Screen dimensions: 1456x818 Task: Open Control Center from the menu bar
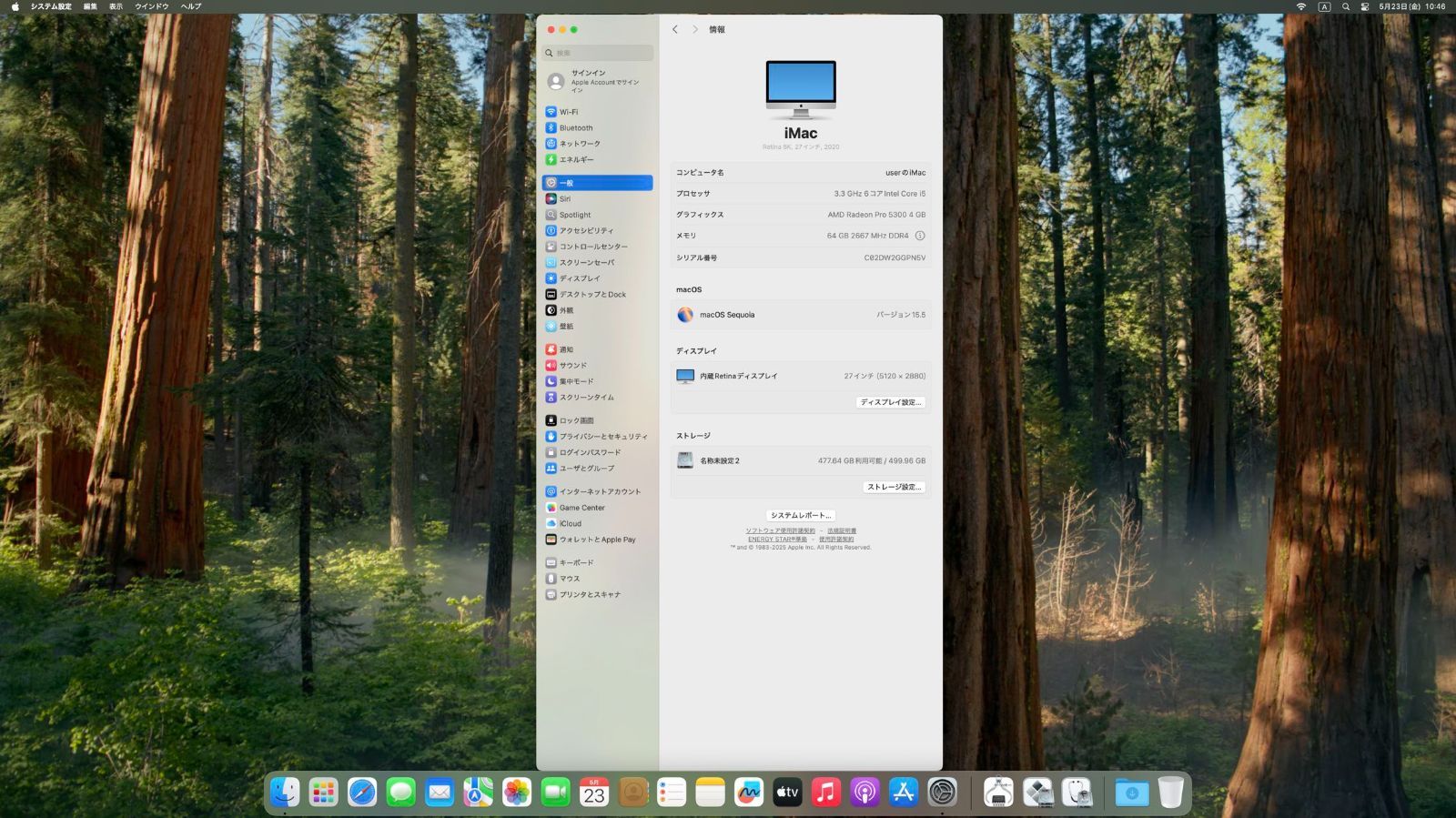tap(1365, 6)
